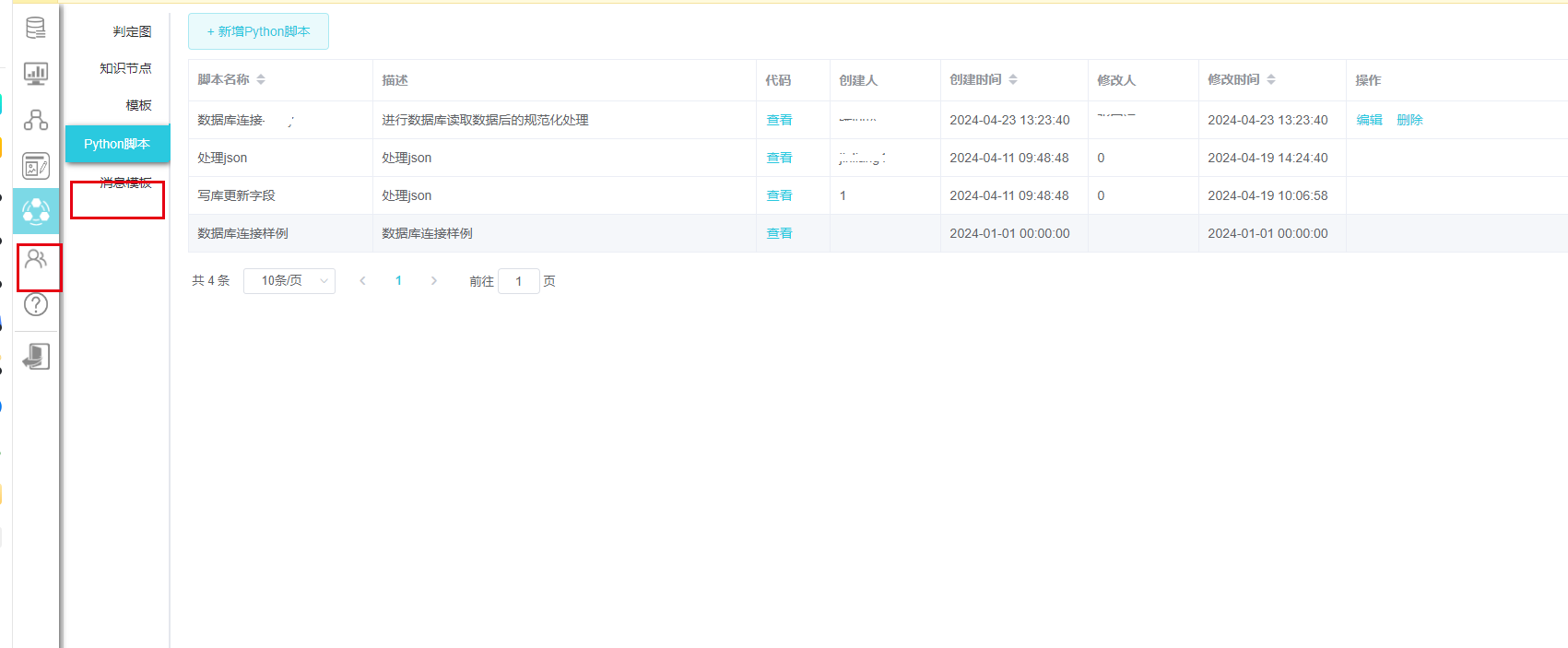Click 编辑 link for the first script
Image resolution: width=1568 pixels, height=648 pixels.
click(1369, 120)
